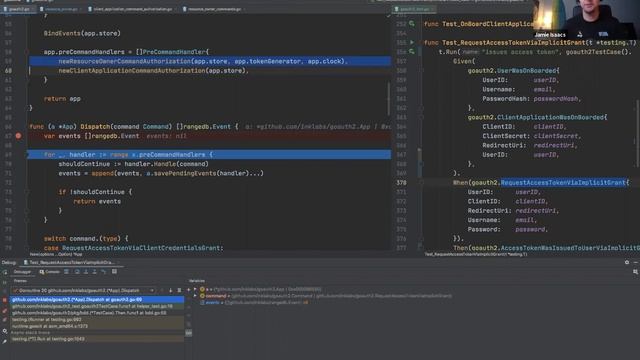Click the Rerun debug session icon
Viewport: 640px width, 360px height.
click(4, 272)
